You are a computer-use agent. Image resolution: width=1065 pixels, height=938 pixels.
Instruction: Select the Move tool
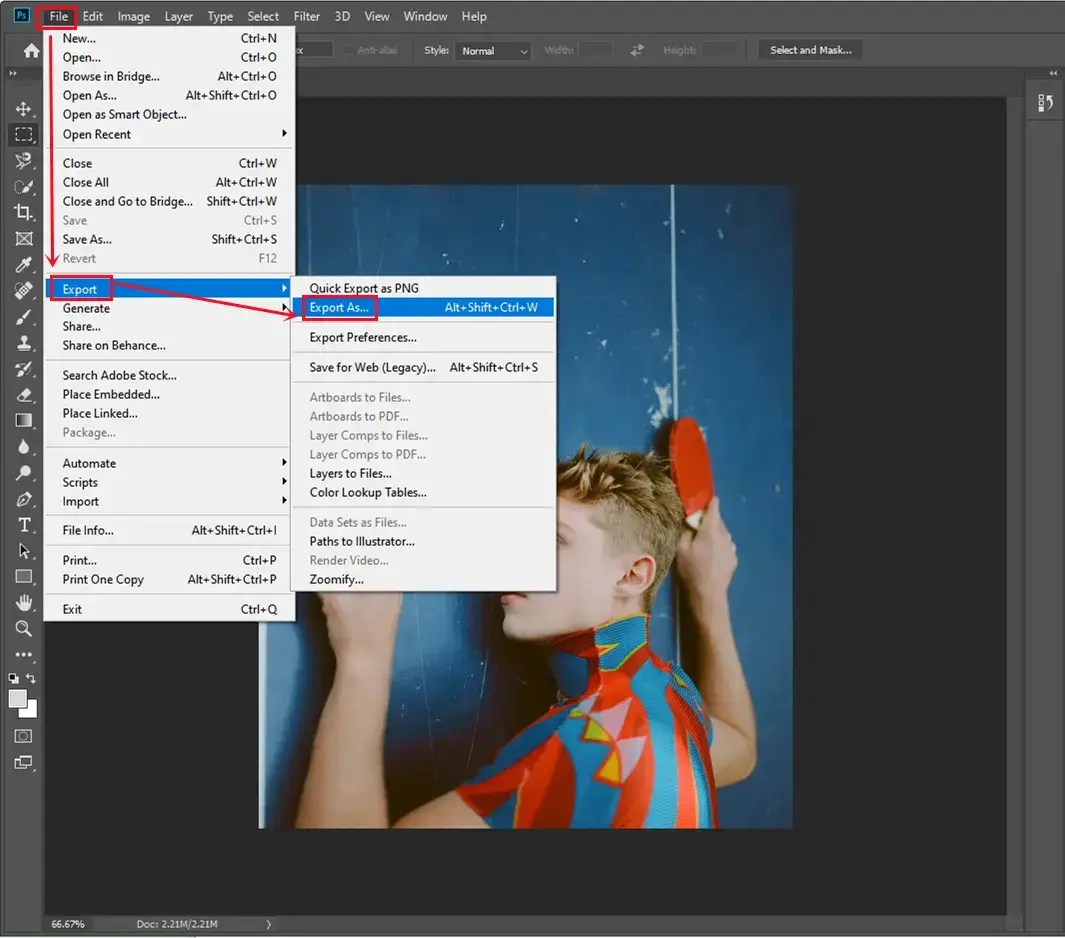pyautogui.click(x=23, y=109)
